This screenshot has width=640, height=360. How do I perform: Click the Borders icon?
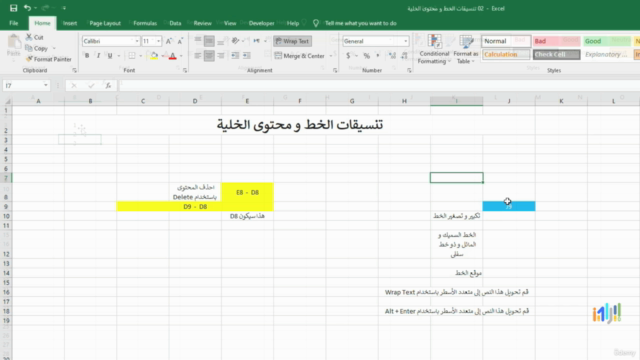(x=131, y=56)
